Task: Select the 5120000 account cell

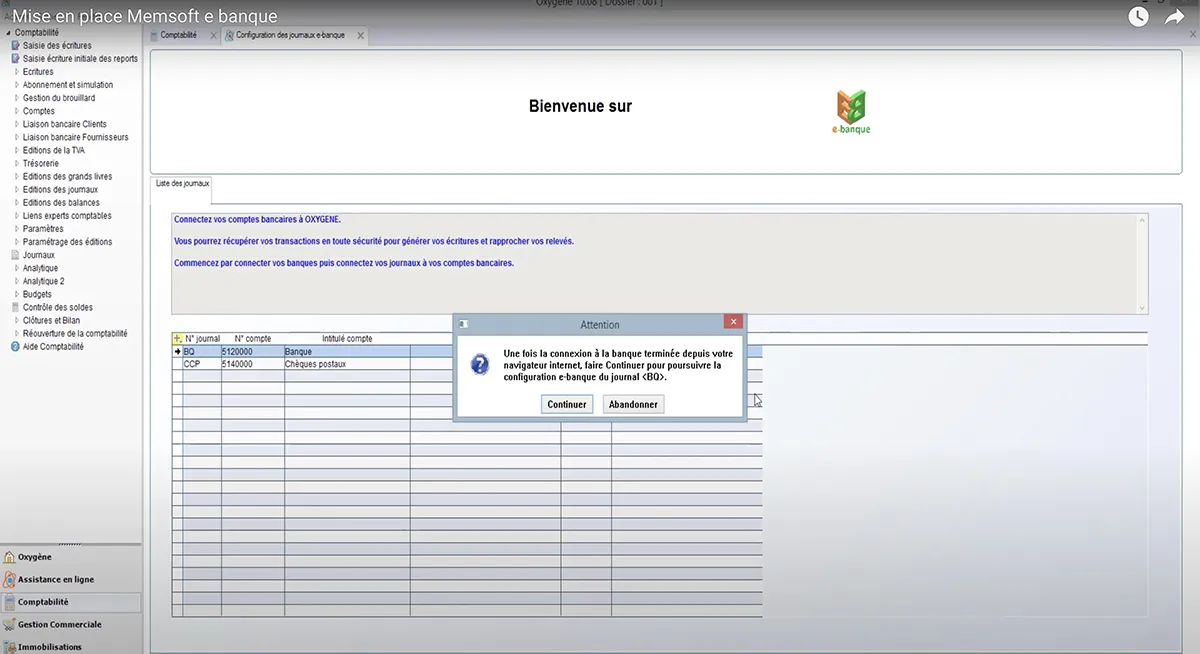Action: click(253, 352)
